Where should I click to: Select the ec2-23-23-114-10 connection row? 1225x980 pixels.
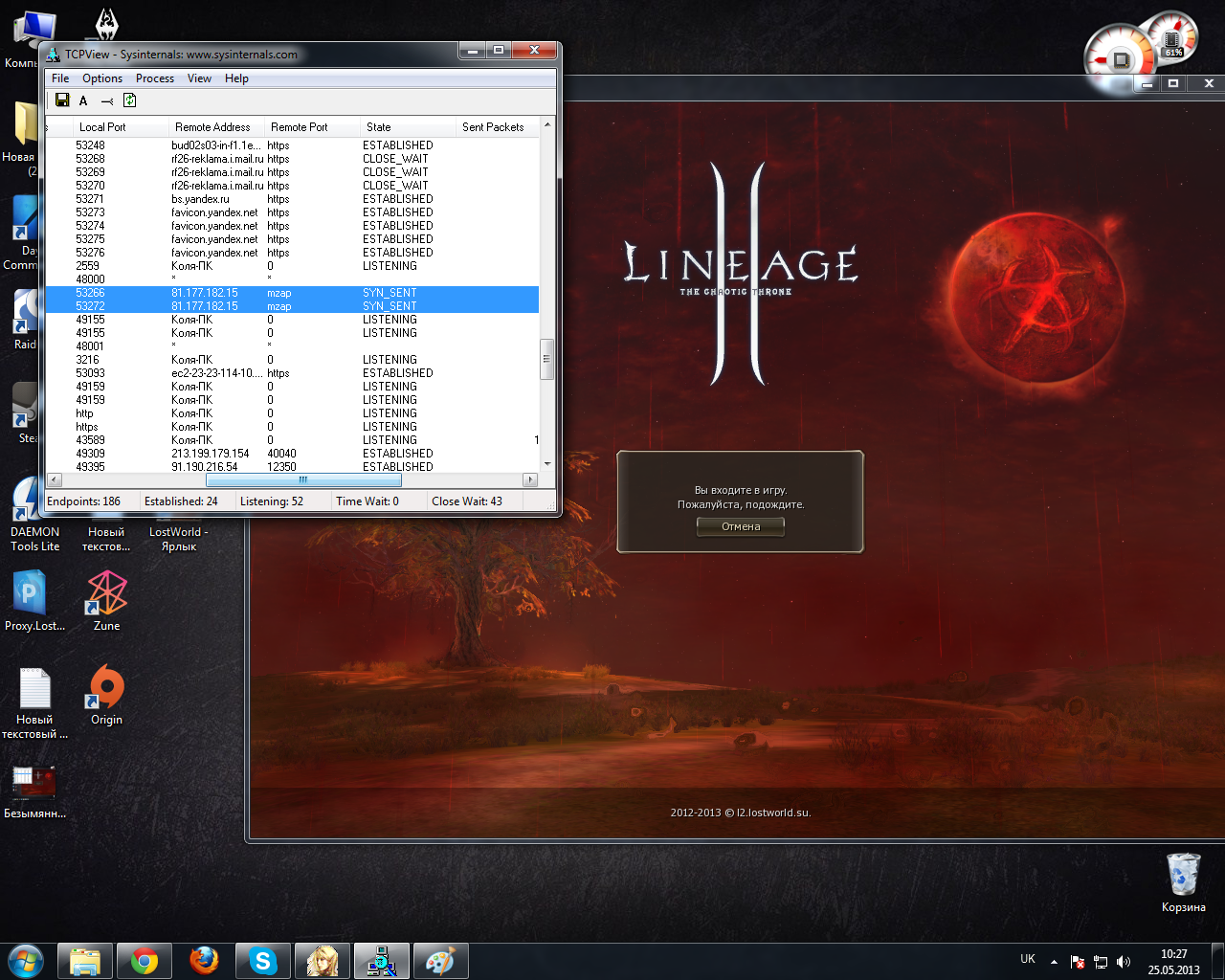coord(292,373)
